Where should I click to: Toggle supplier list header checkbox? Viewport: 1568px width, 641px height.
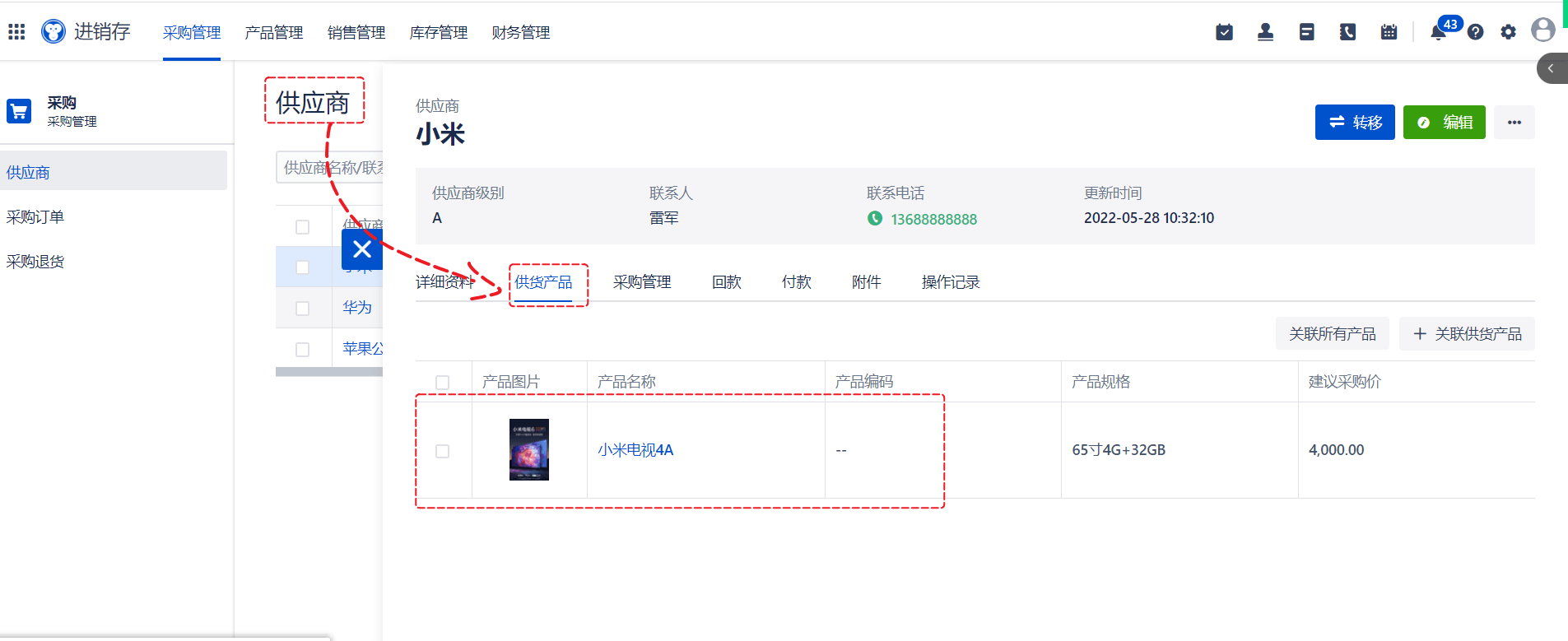pos(303,226)
